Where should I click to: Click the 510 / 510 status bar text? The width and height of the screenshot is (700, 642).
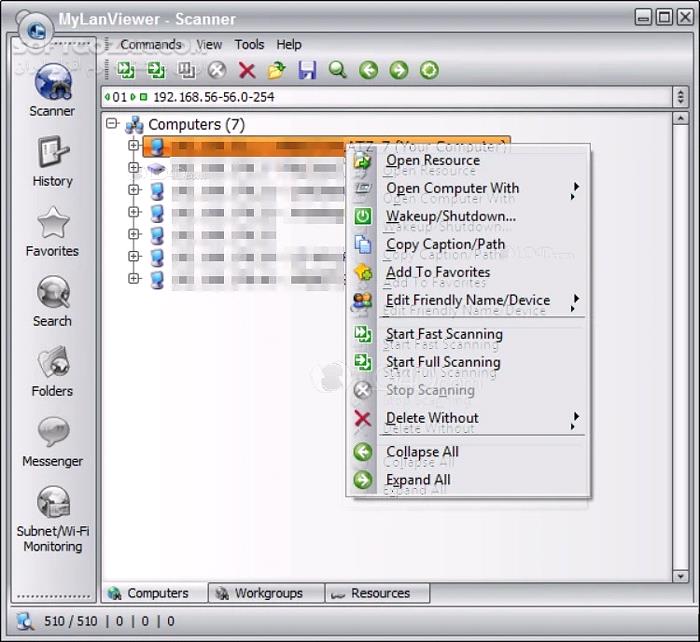pyautogui.click(x=71, y=621)
